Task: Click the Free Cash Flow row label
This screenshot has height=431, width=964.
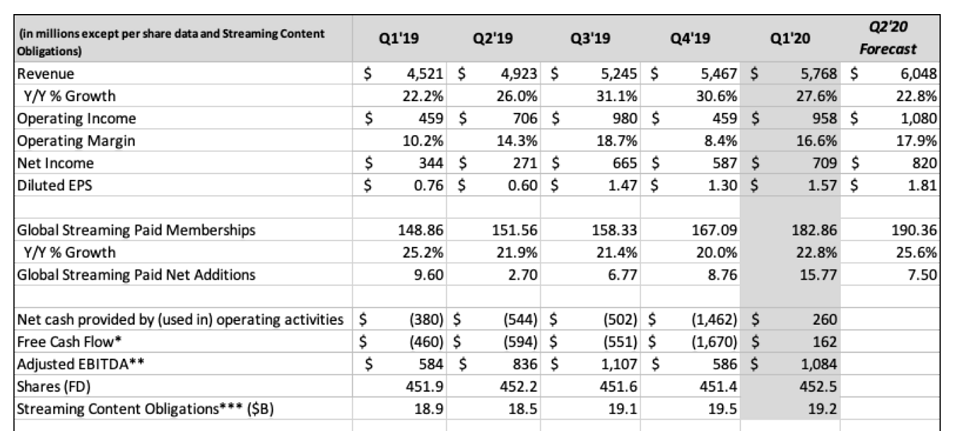Action: pyautogui.click(x=60, y=343)
